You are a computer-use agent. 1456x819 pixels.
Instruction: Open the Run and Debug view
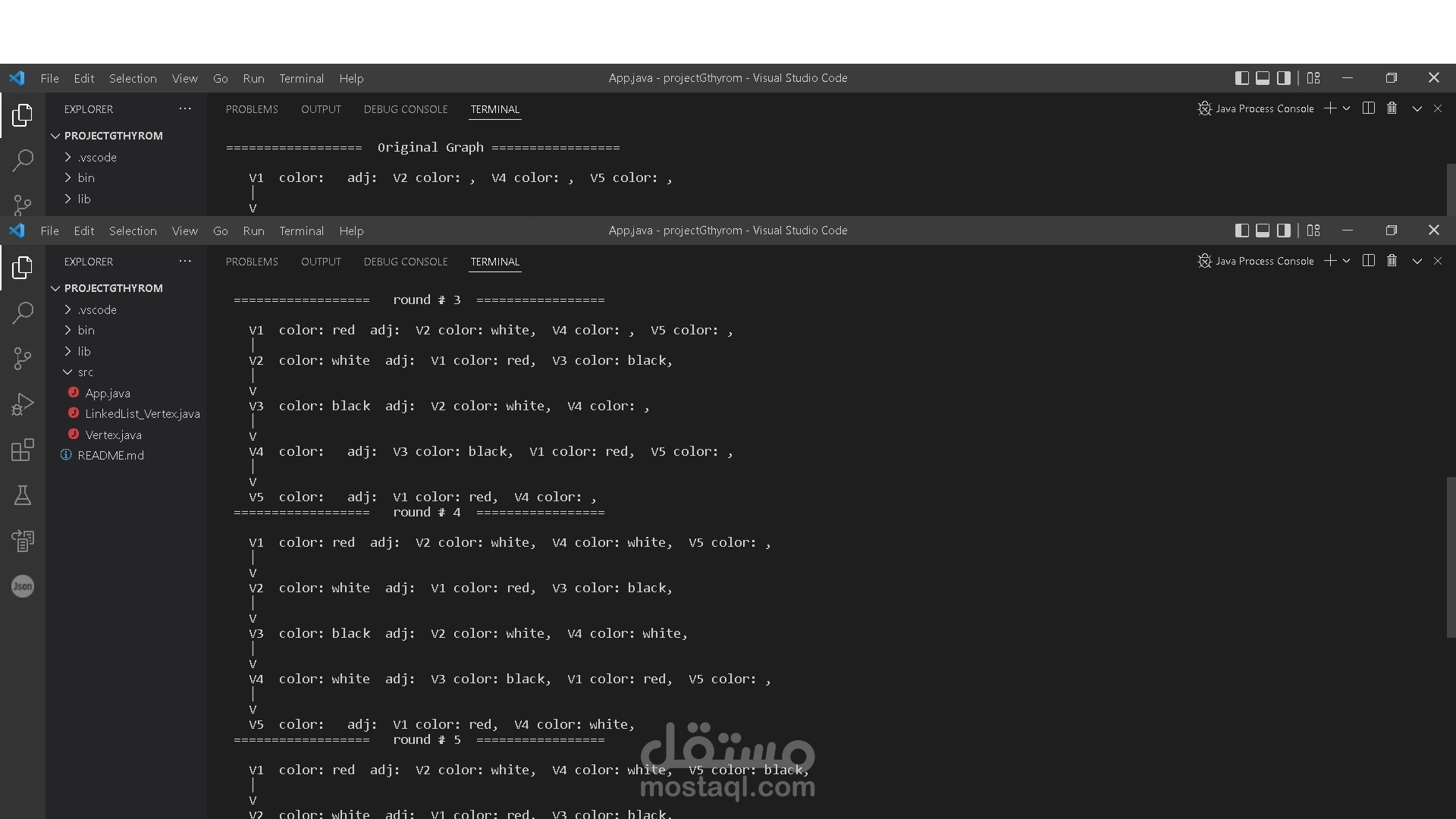(x=23, y=404)
